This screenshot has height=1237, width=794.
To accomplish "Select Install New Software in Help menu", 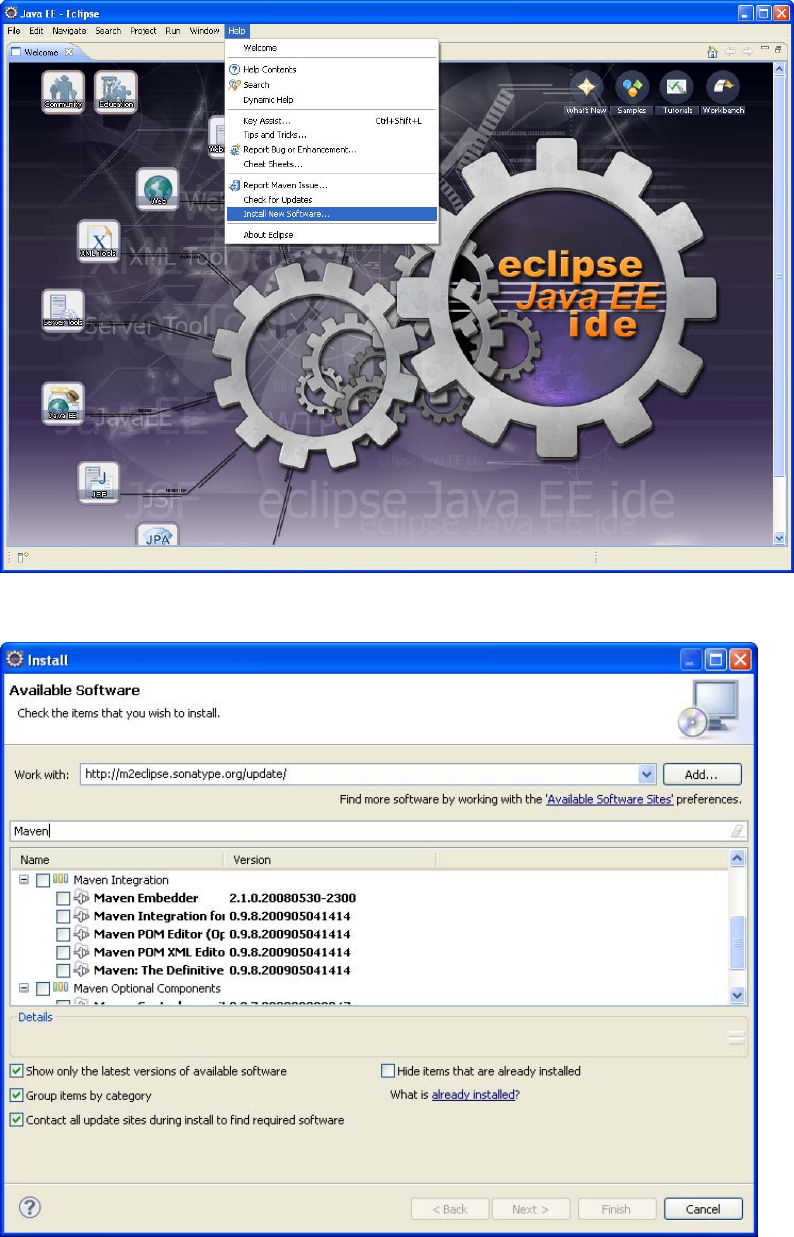I will pos(331,214).
